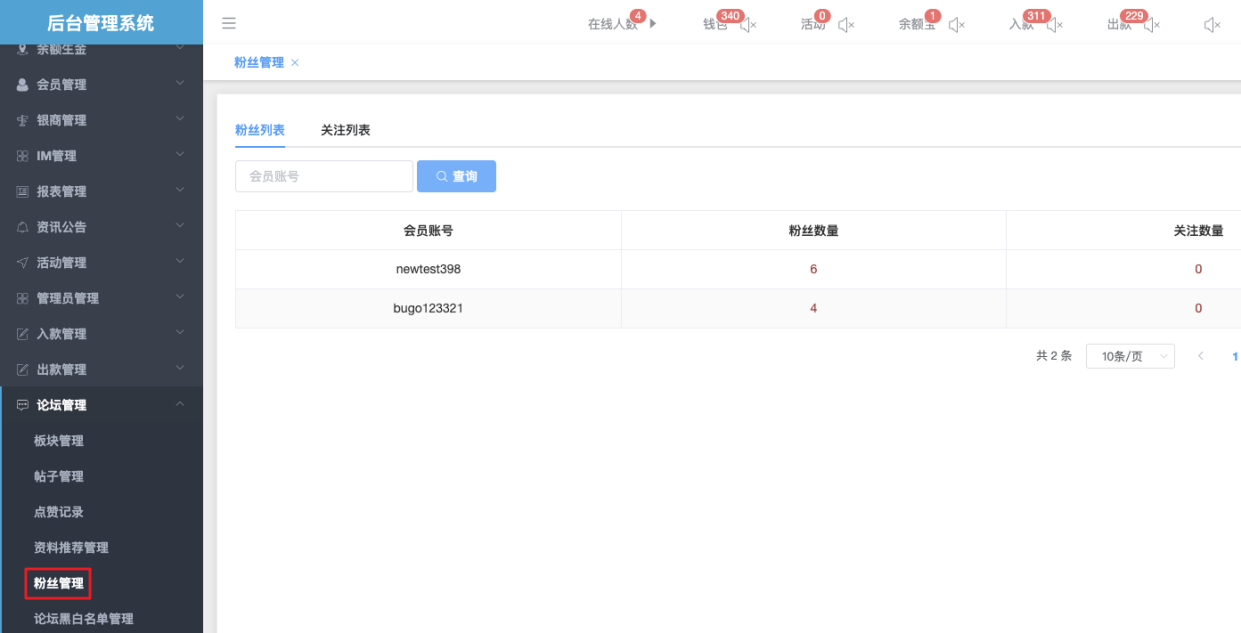The width and height of the screenshot is (1241, 633).
Task: Open the 10条/页 page size dropdown
Action: [1130, 356]
